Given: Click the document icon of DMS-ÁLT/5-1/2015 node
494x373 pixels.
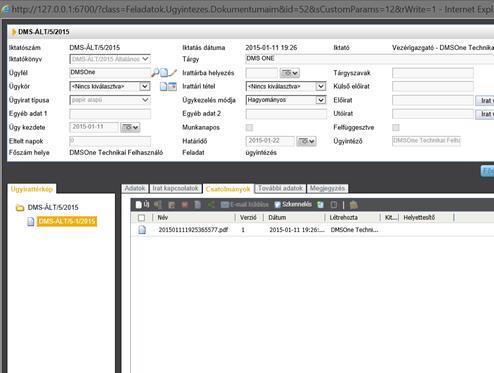Looking at the screenshot, I should 31,222.
